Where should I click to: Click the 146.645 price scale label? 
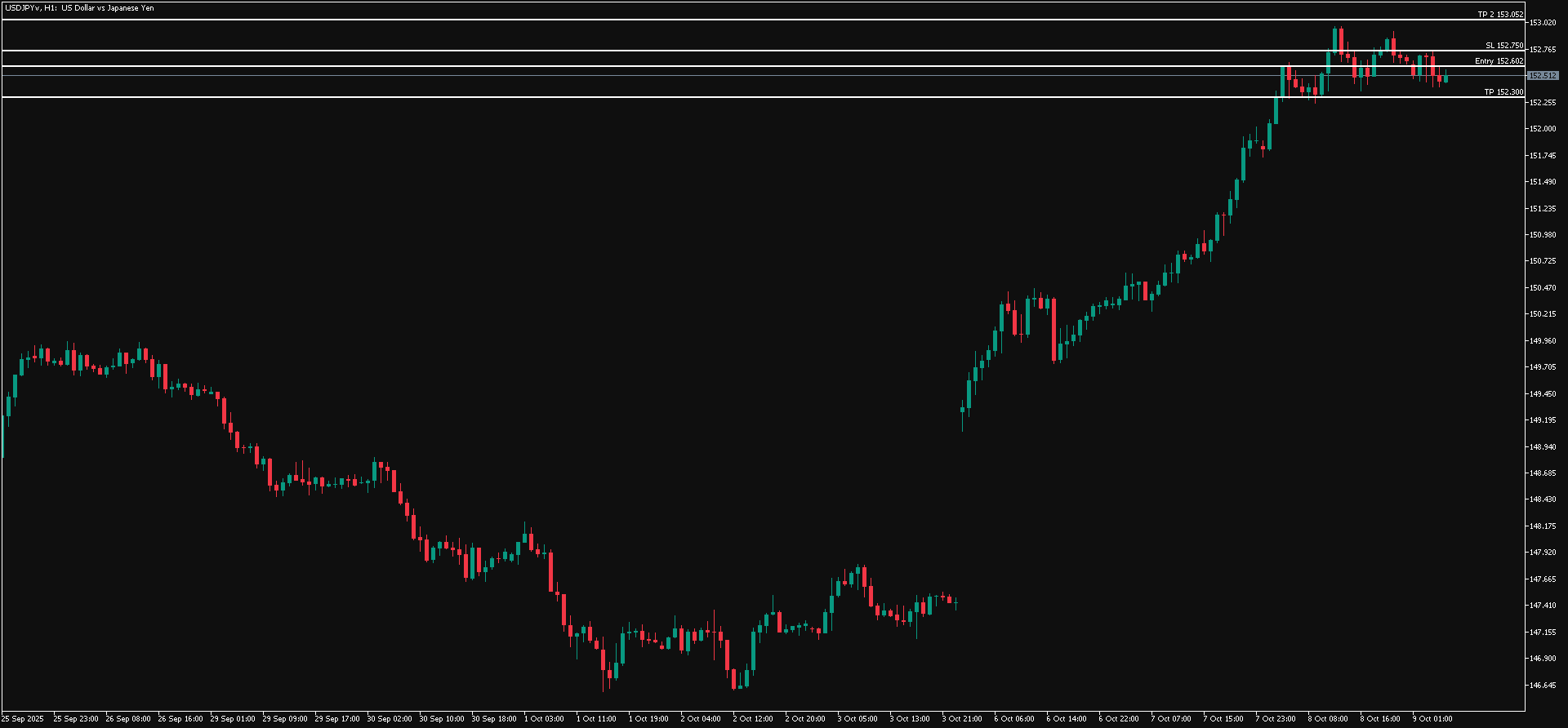(x=1543, y=686)
